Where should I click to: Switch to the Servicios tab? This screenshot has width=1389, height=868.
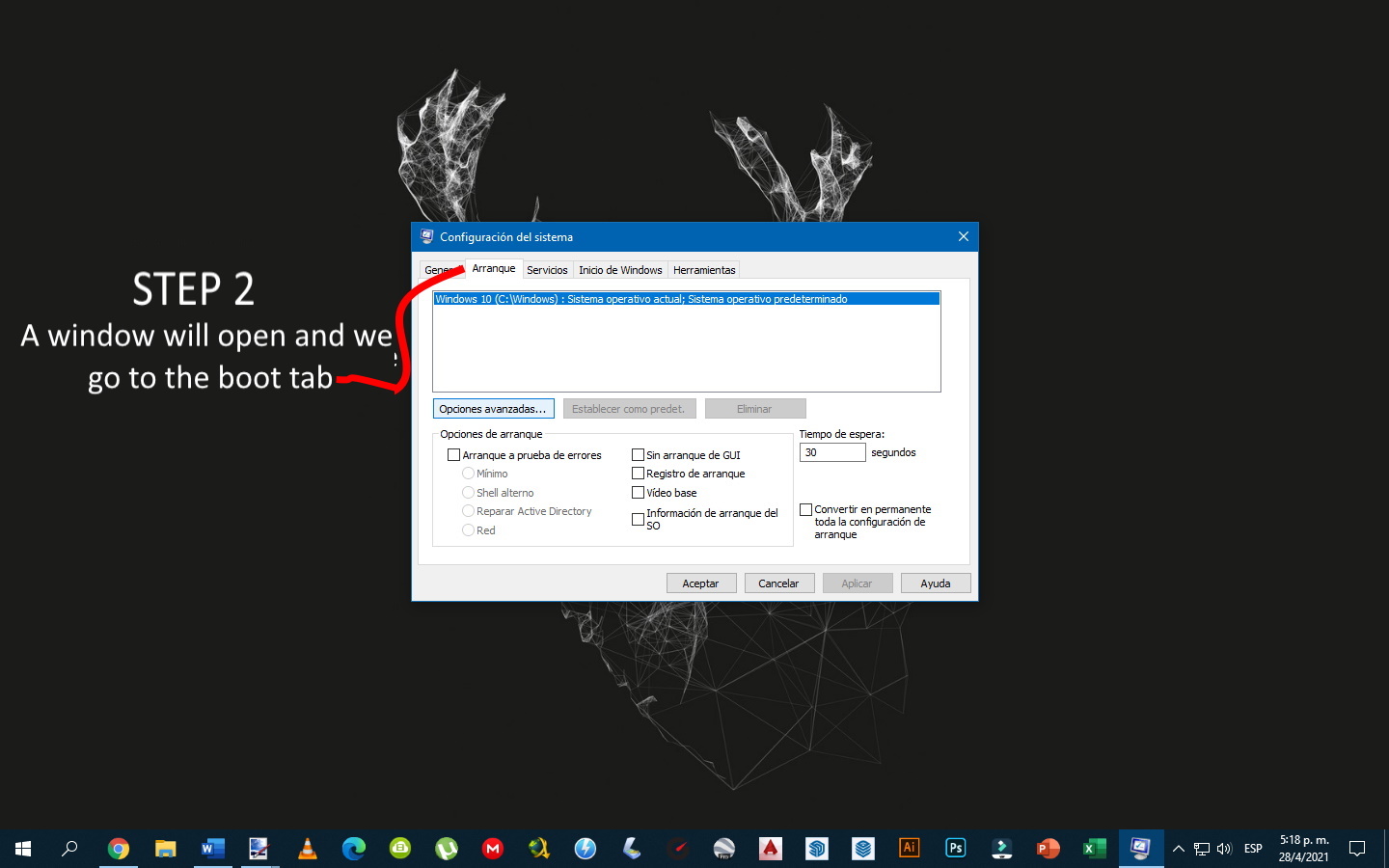(x=547, y=270)
